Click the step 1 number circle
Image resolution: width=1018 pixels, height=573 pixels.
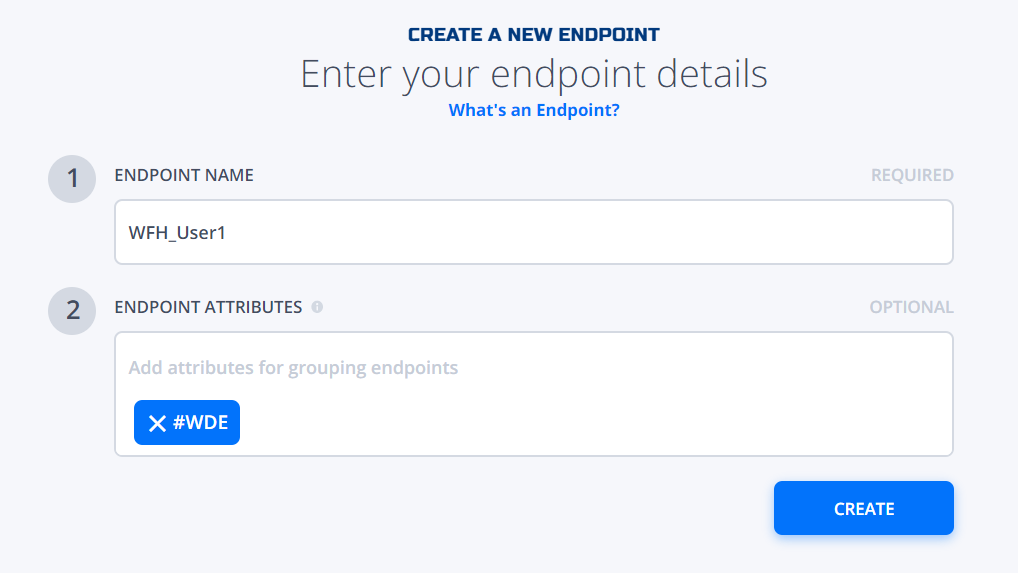pos(72,178)
